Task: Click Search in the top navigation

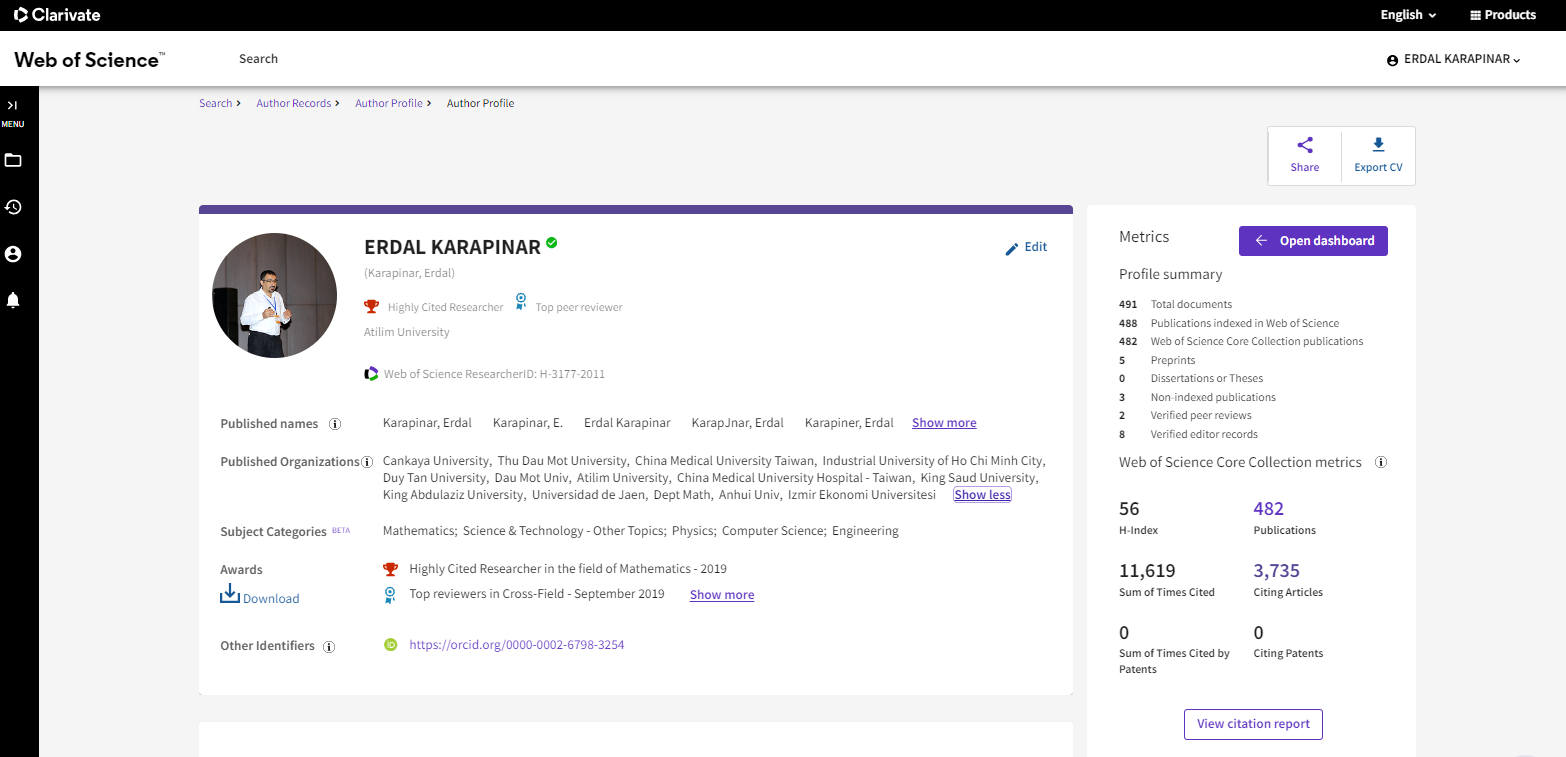Action: click(x=258, y=59)
